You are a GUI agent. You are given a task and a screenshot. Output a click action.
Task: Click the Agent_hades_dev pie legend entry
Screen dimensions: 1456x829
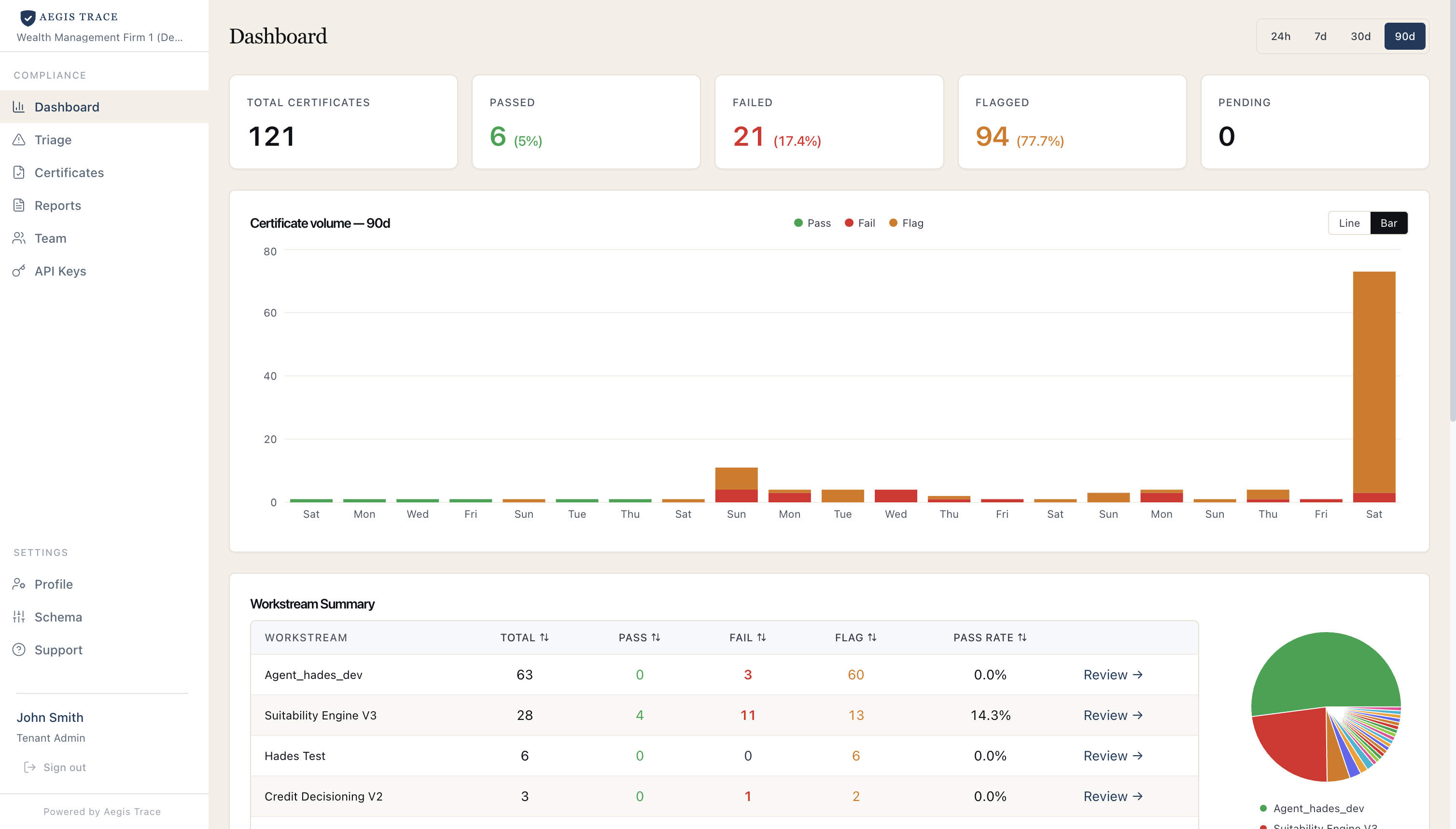(x=1312, y=809)
